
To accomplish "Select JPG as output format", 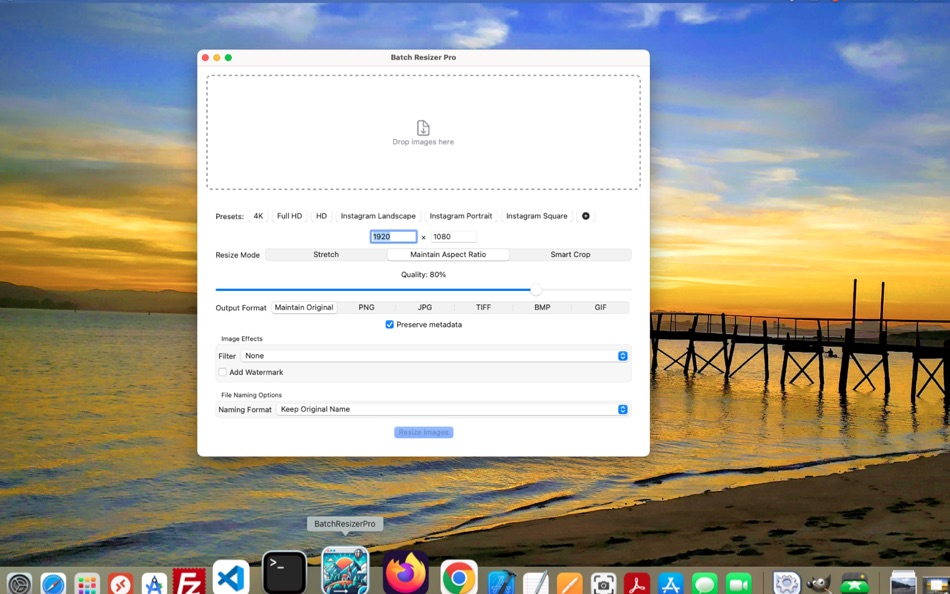I will point(424,307).
